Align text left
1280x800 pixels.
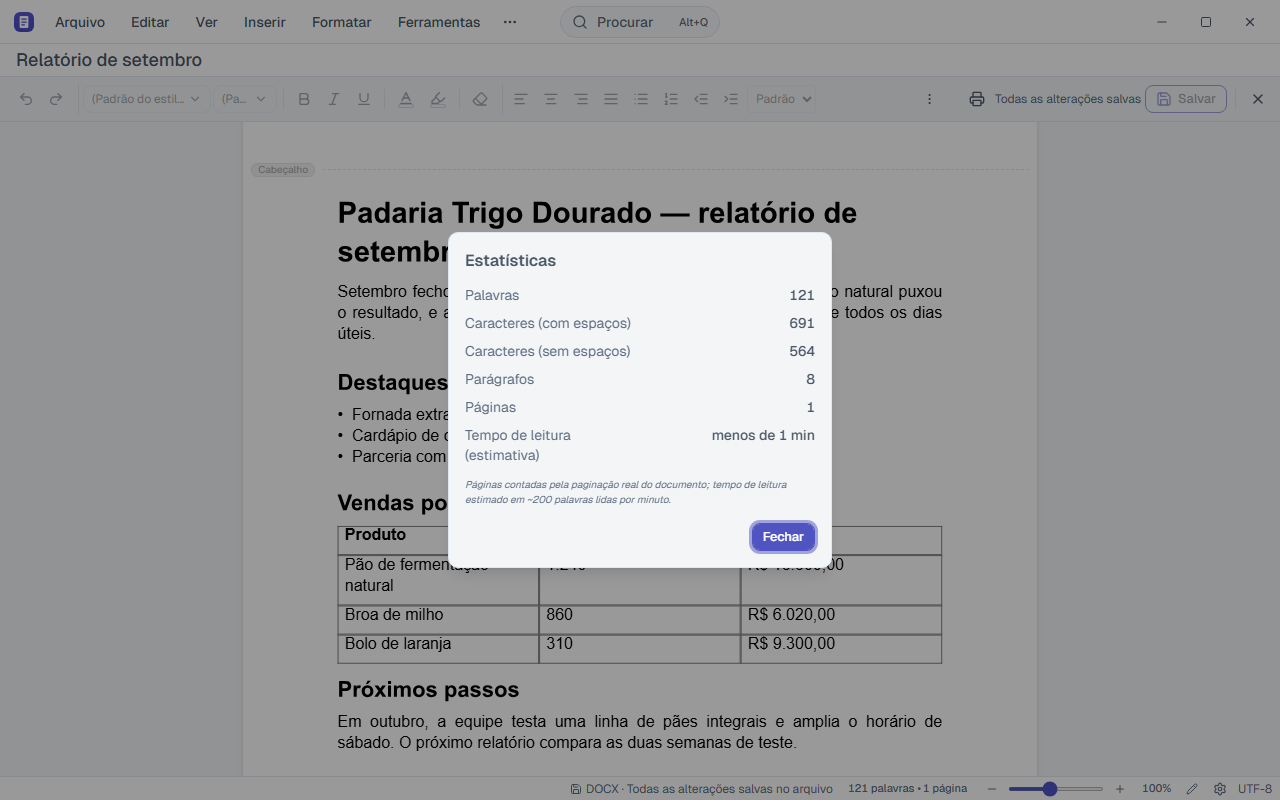[x=521, y=99]
